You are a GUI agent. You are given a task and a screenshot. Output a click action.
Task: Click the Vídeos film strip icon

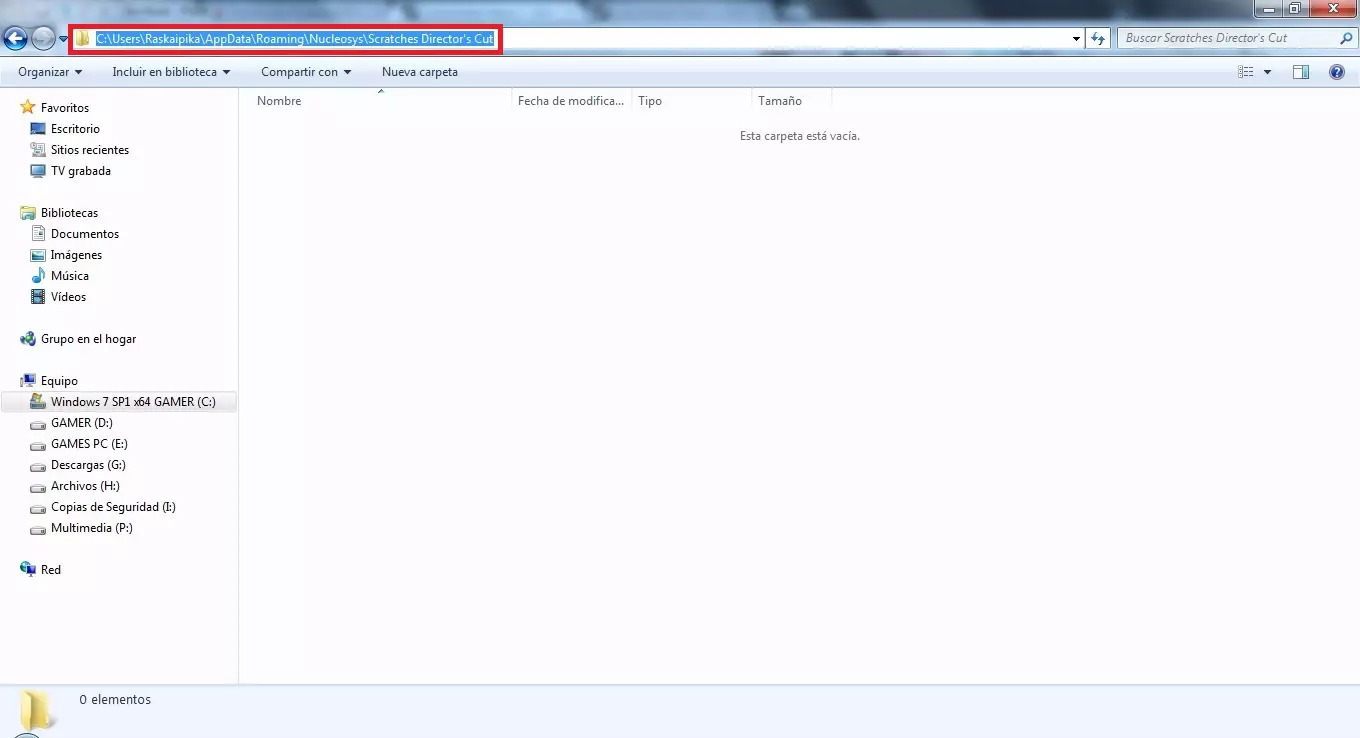click(x=38, y=297)
